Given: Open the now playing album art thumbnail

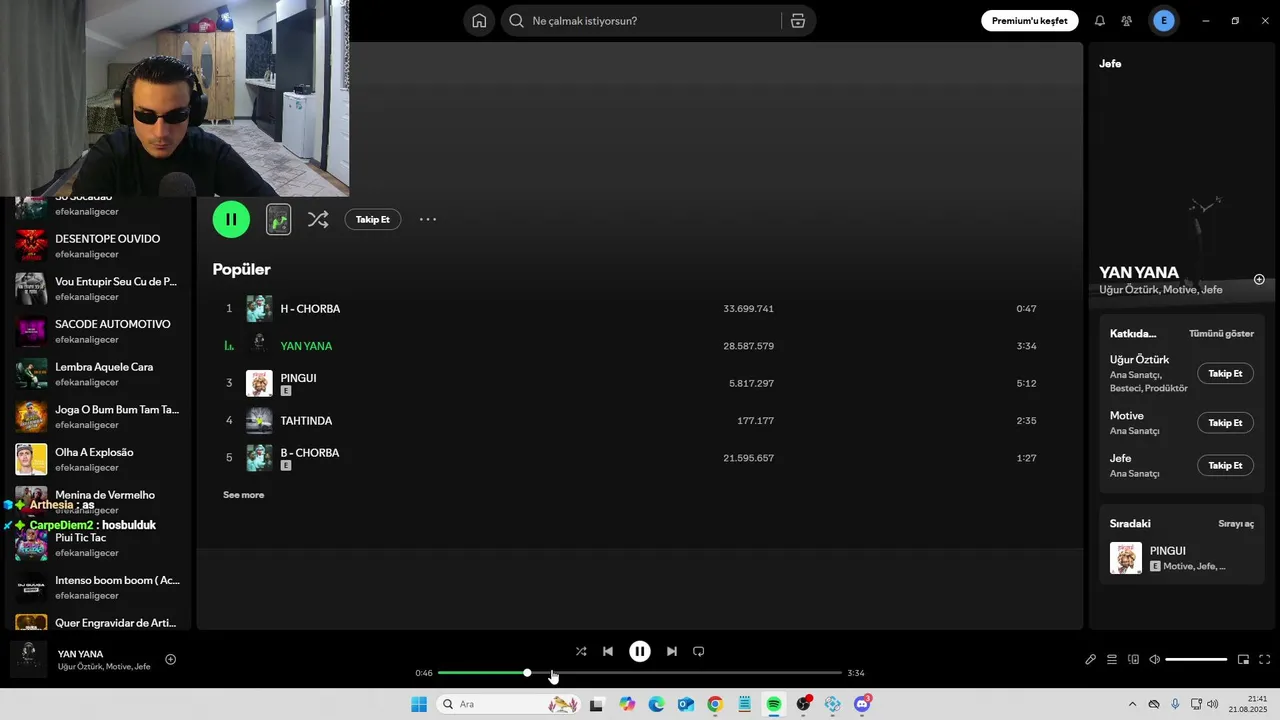Looking at the screenshot, I should coord(29,659).
